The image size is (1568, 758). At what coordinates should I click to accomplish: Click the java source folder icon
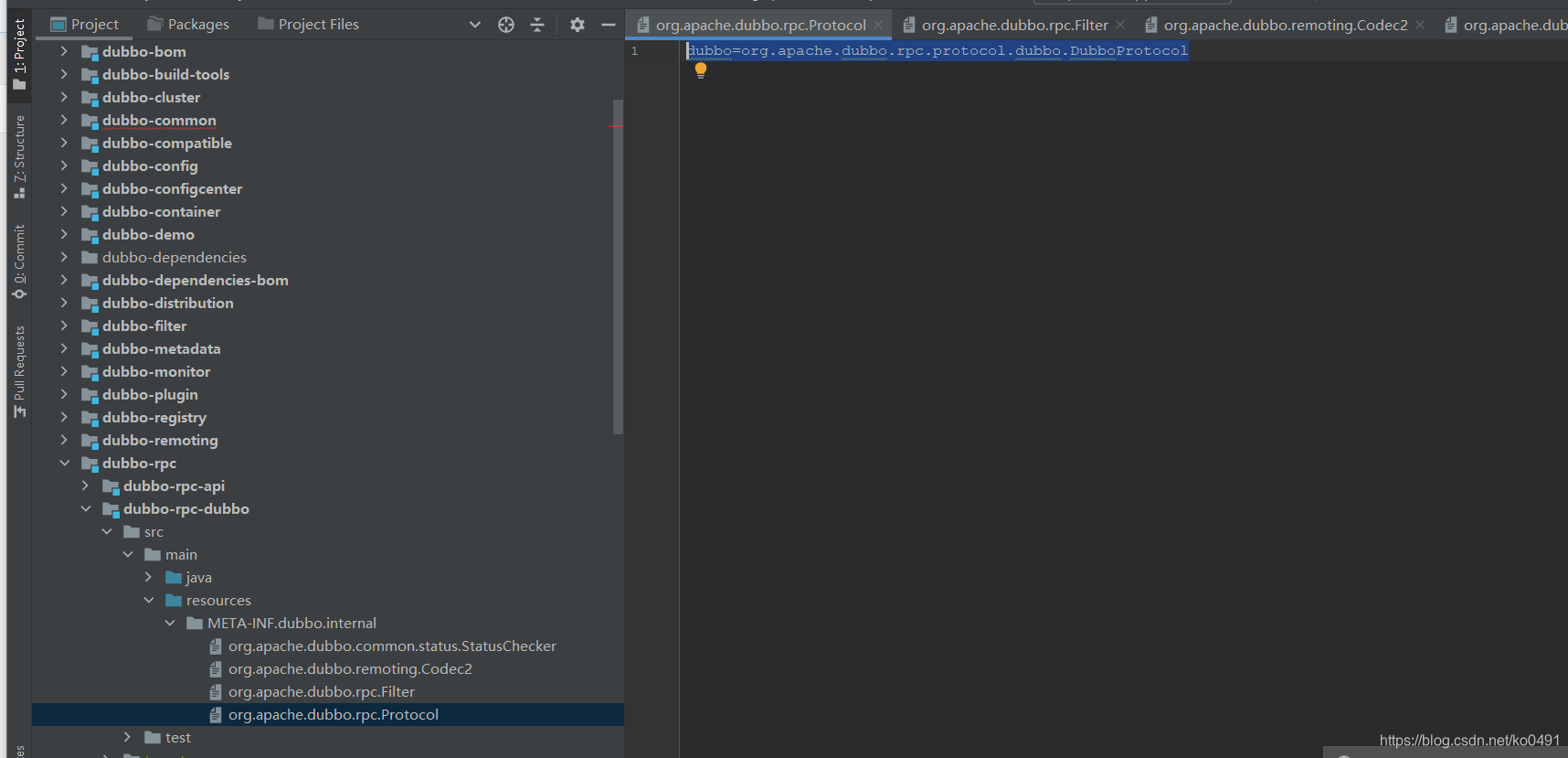[174, 577]
